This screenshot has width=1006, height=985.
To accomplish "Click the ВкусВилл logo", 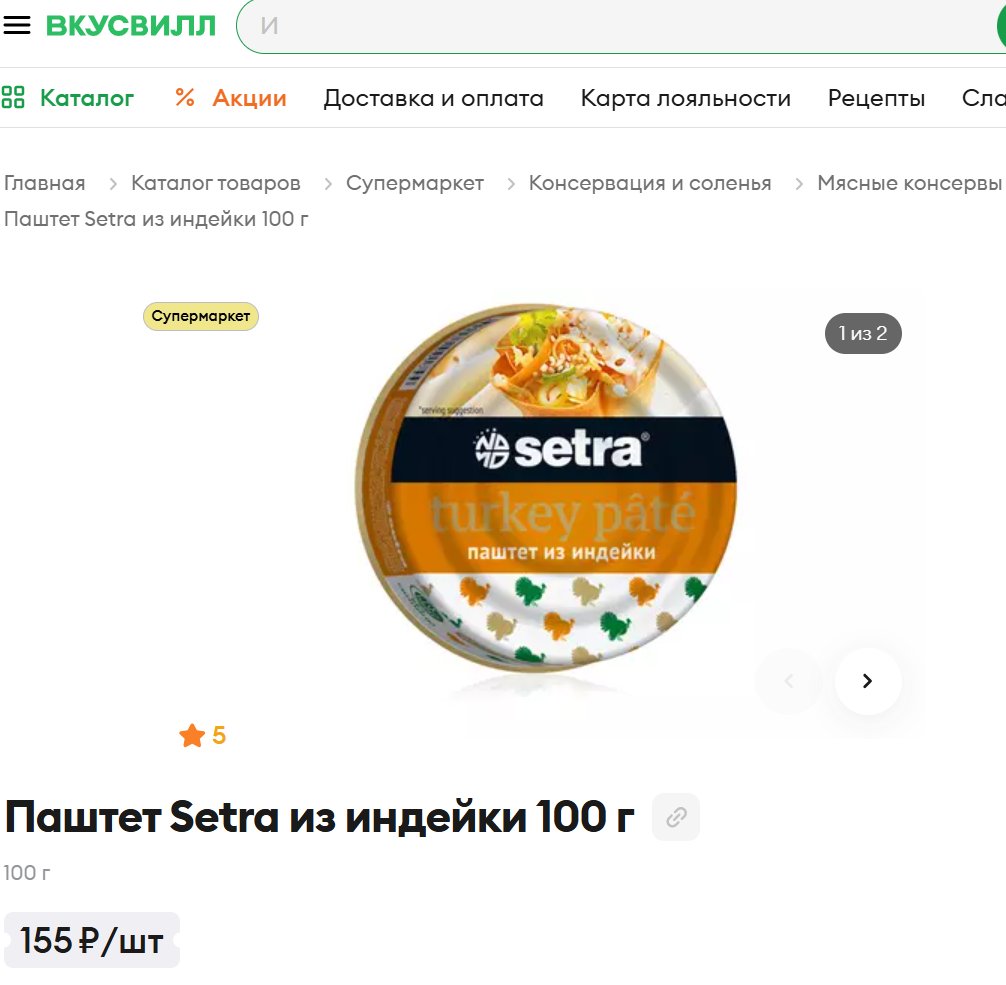I will 131,26.
